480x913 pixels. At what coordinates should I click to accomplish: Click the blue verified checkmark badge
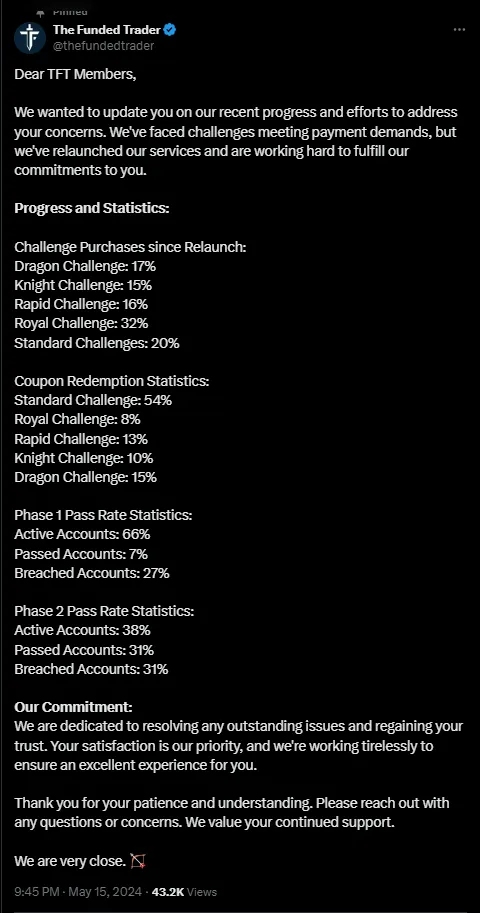pos(171,29)
